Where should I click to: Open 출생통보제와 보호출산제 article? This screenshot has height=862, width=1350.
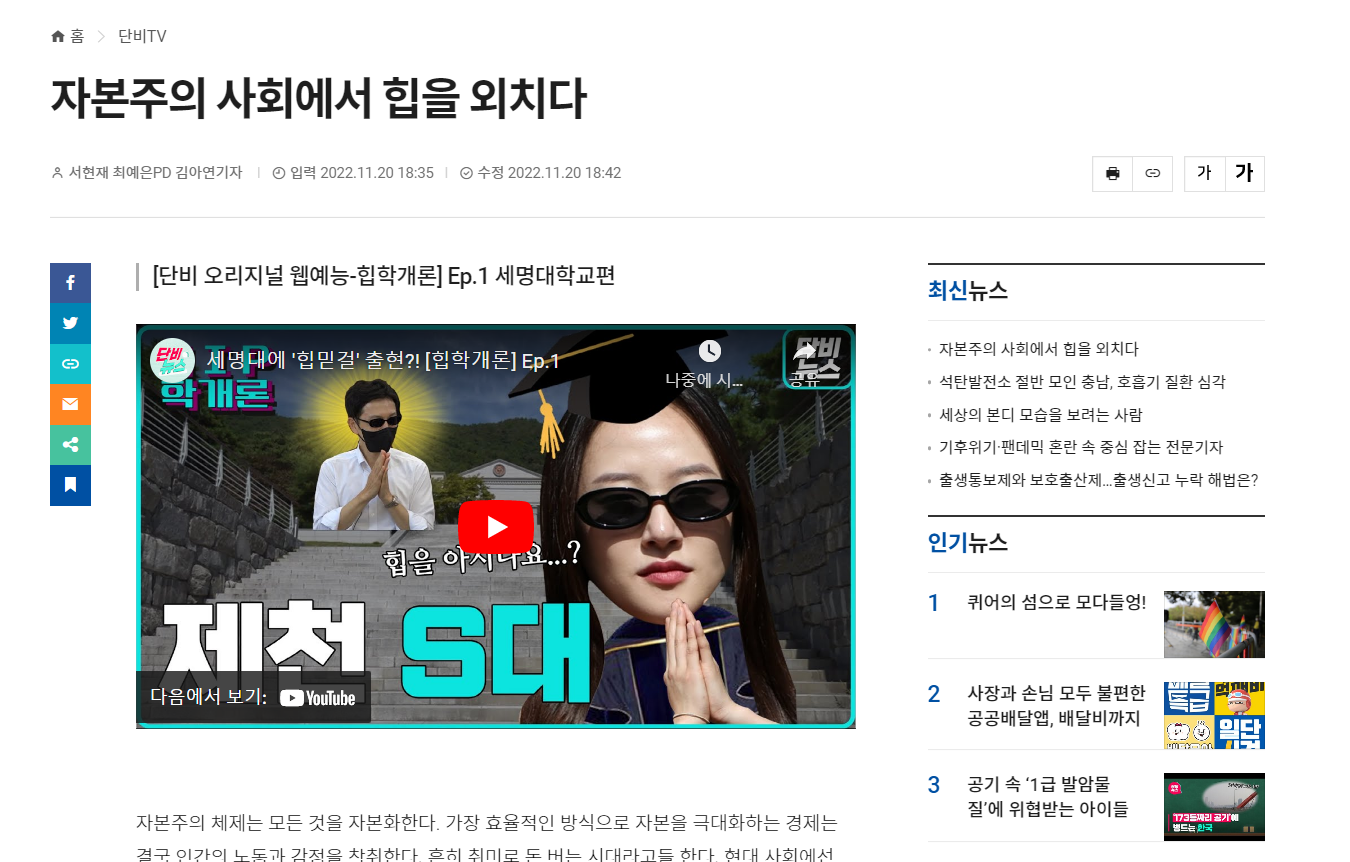click(x=1098, y=480)
